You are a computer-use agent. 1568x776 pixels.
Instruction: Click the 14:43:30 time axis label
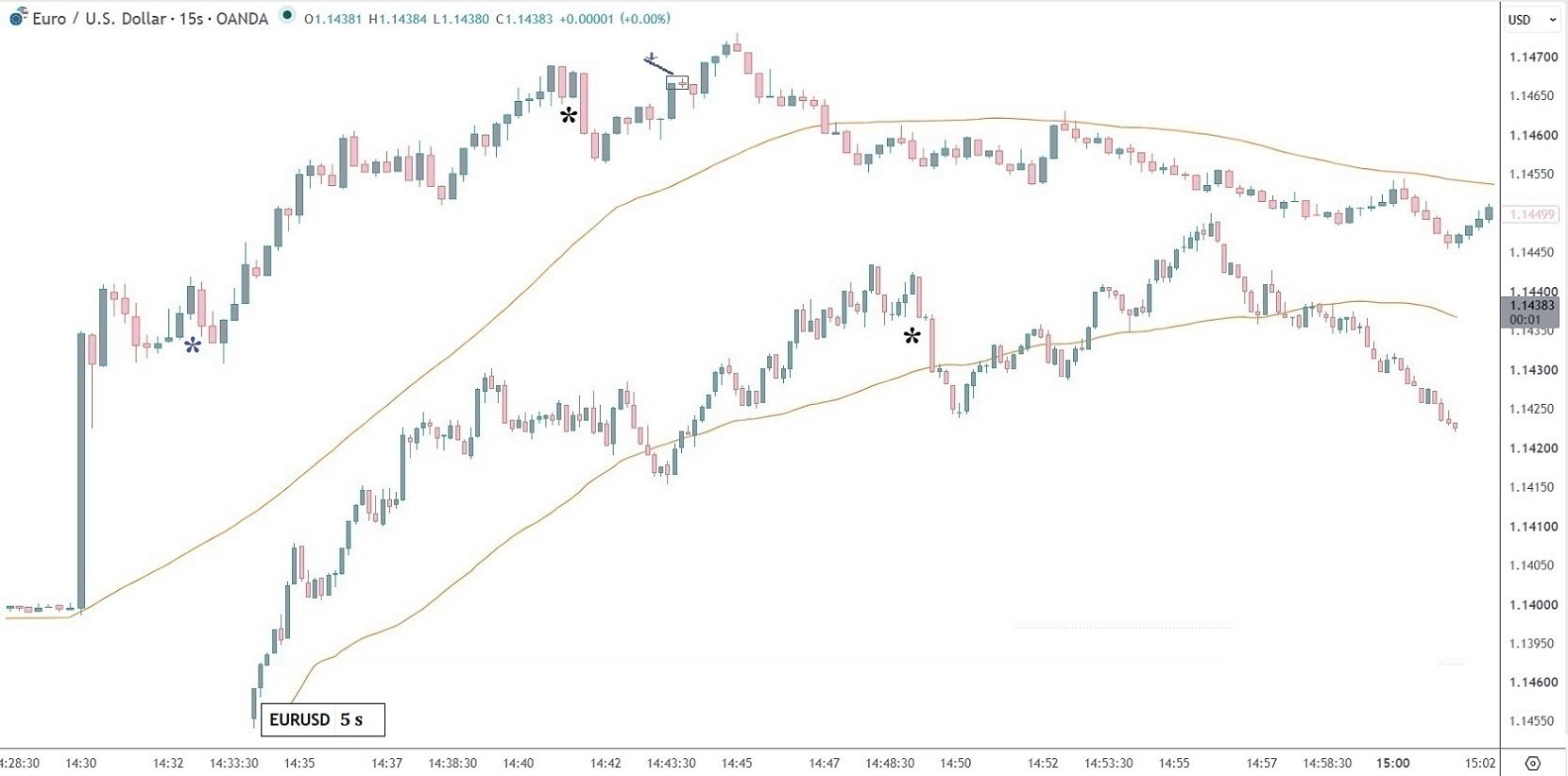click(672, 763)
